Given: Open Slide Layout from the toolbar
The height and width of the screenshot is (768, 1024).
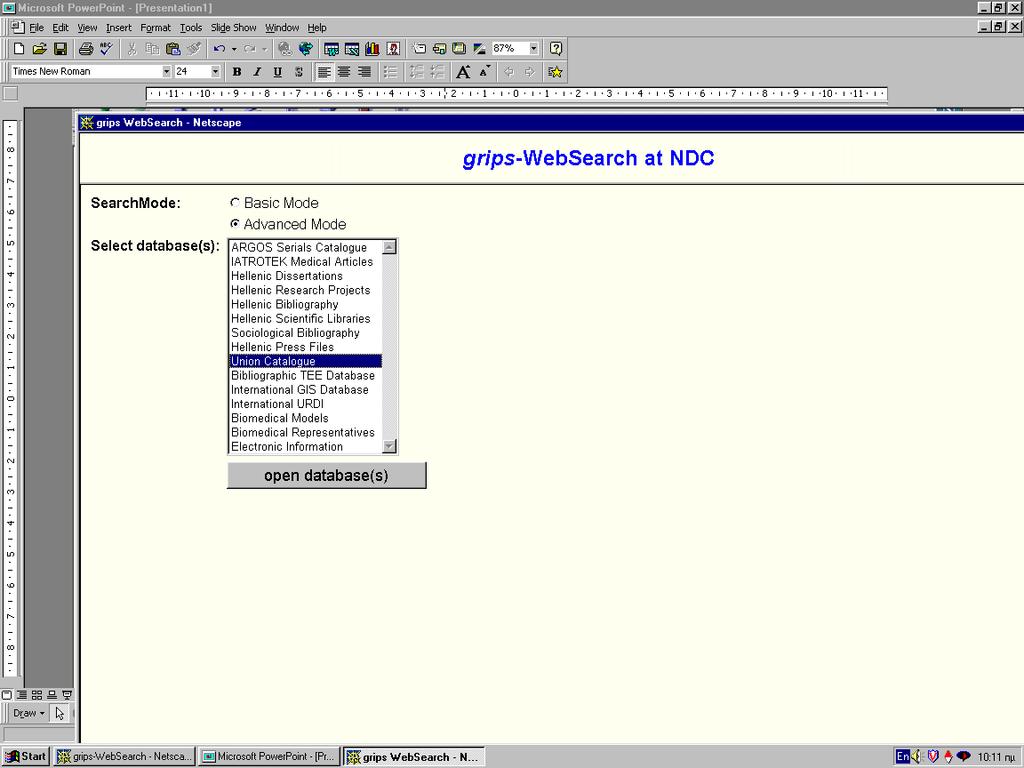Looking at the screenshot, I should pos(439,48).
